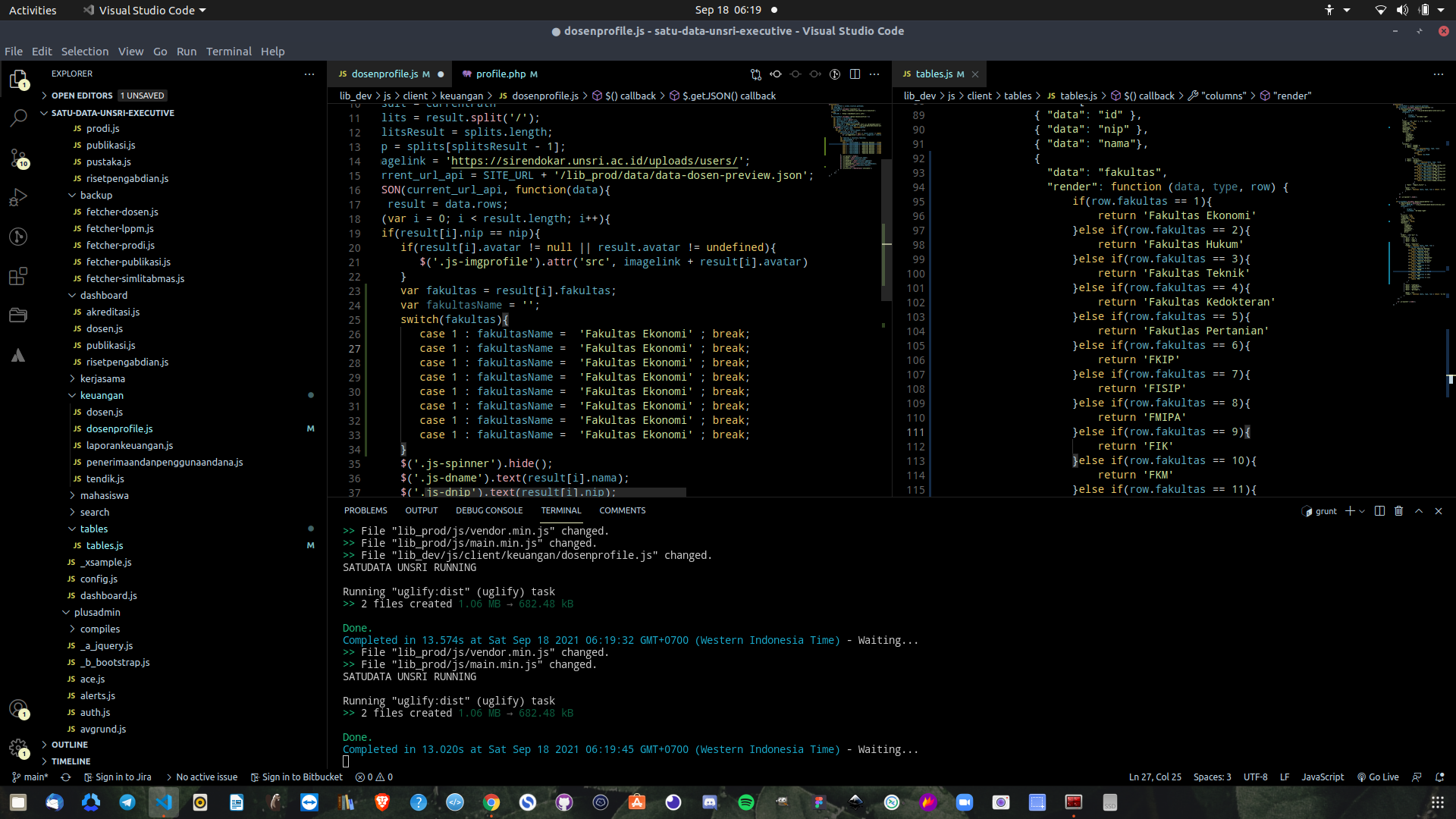The width and height of the screenshot is (1456, 819).
Task: Click Sign in to Jira
Action: coord(118,777)
